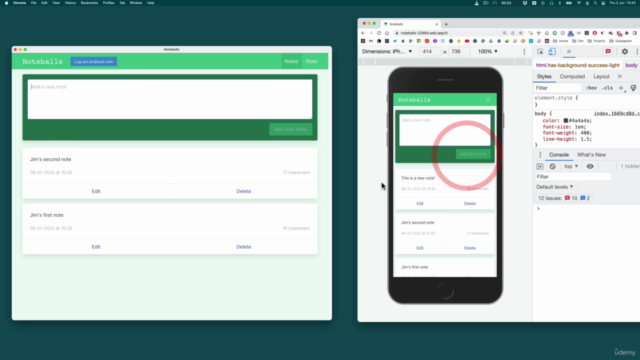Click the Chrome address bar URL
640x360 pixels.
424,33
